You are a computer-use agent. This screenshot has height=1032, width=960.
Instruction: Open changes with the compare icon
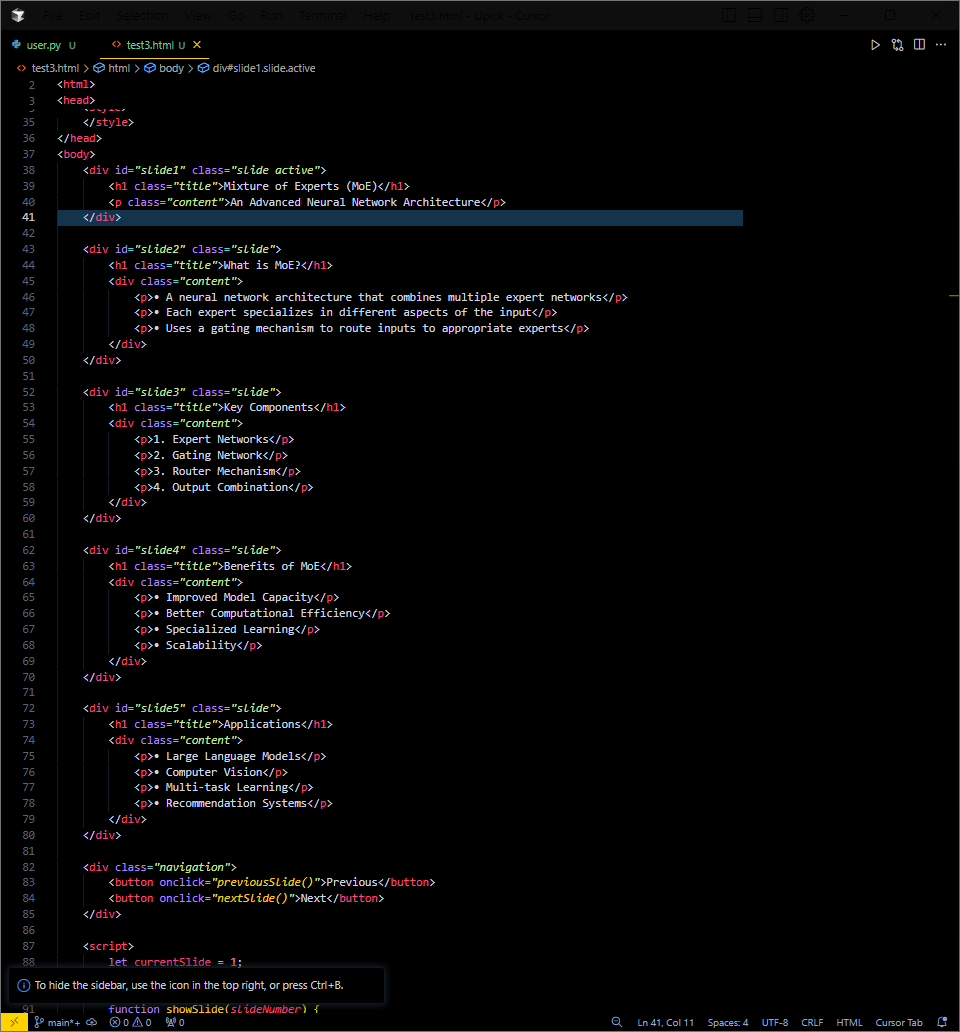pyautogui.click(x=897, y=45)
